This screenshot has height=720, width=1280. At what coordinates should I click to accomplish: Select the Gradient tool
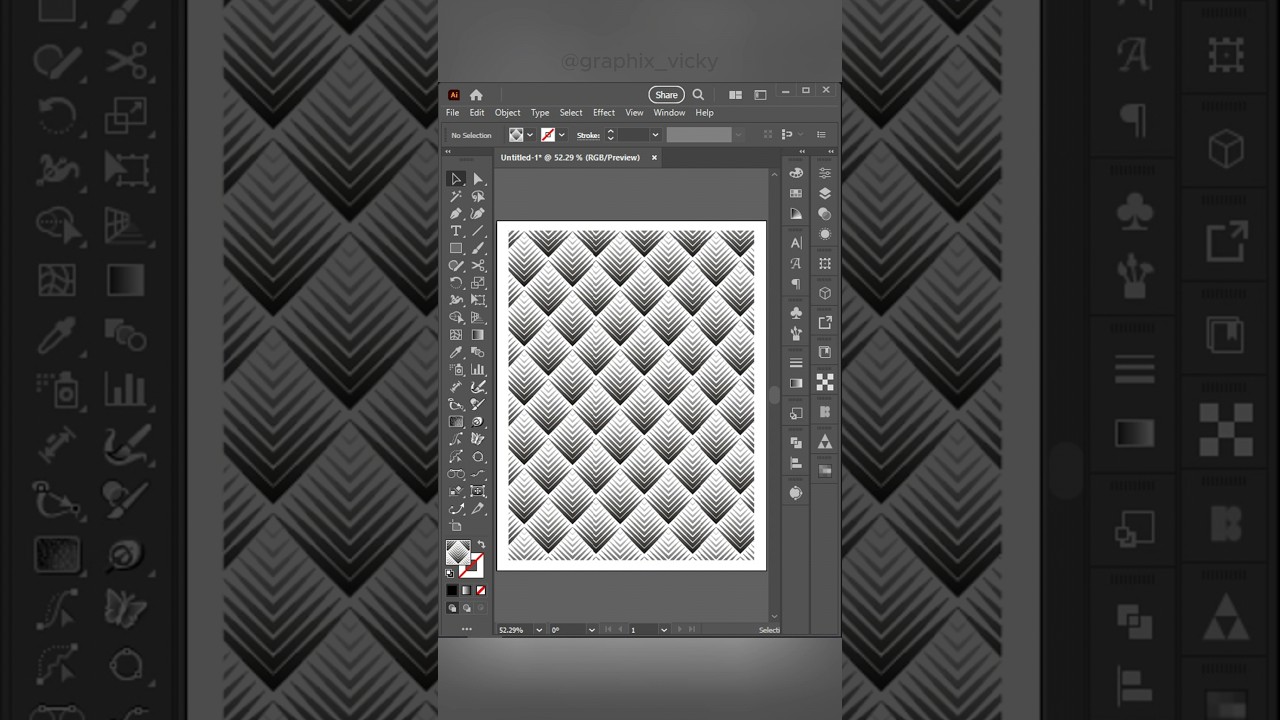pos(478,335)
